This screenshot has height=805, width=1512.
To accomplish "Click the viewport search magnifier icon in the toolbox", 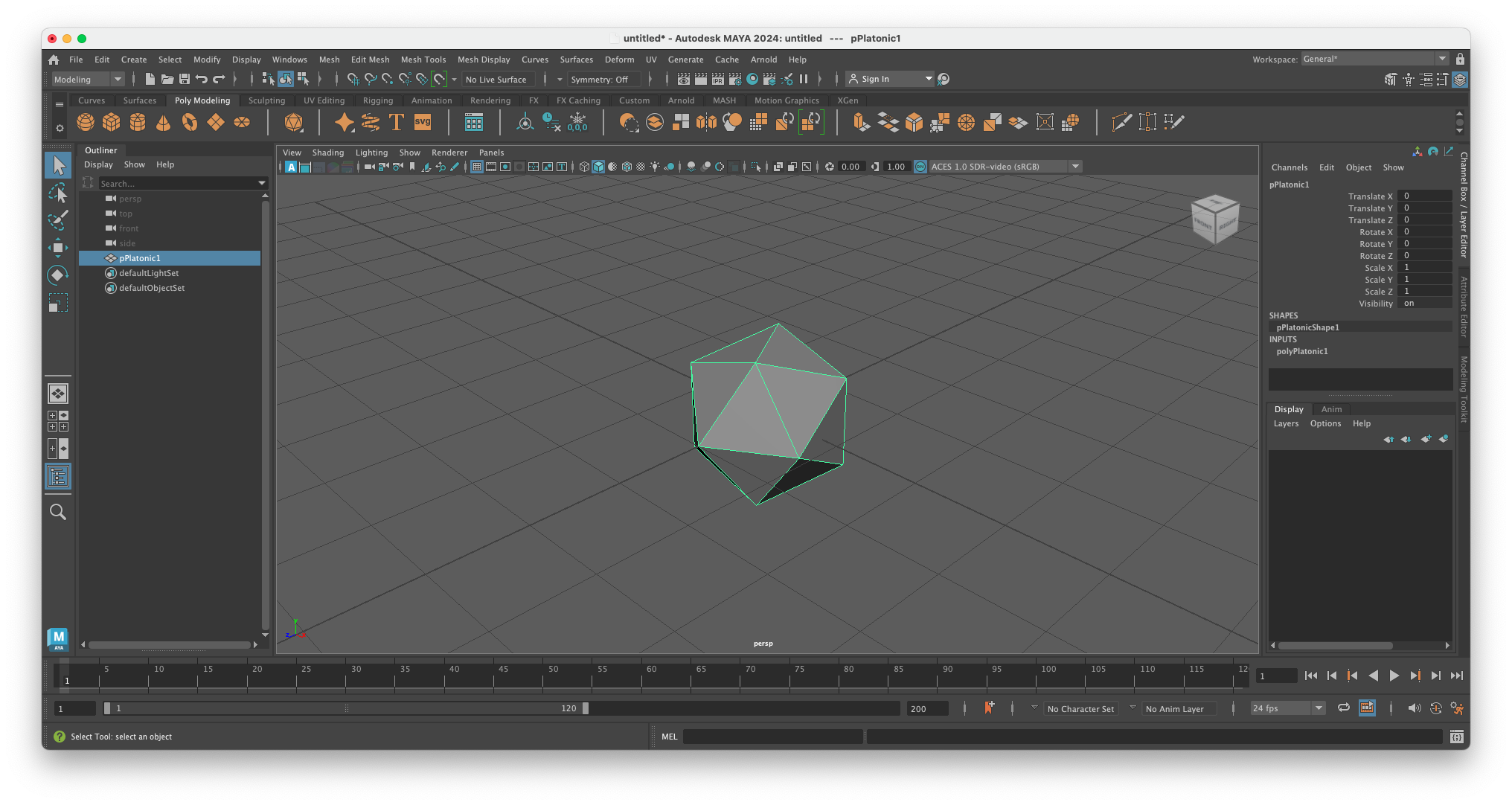I will 58,512.
